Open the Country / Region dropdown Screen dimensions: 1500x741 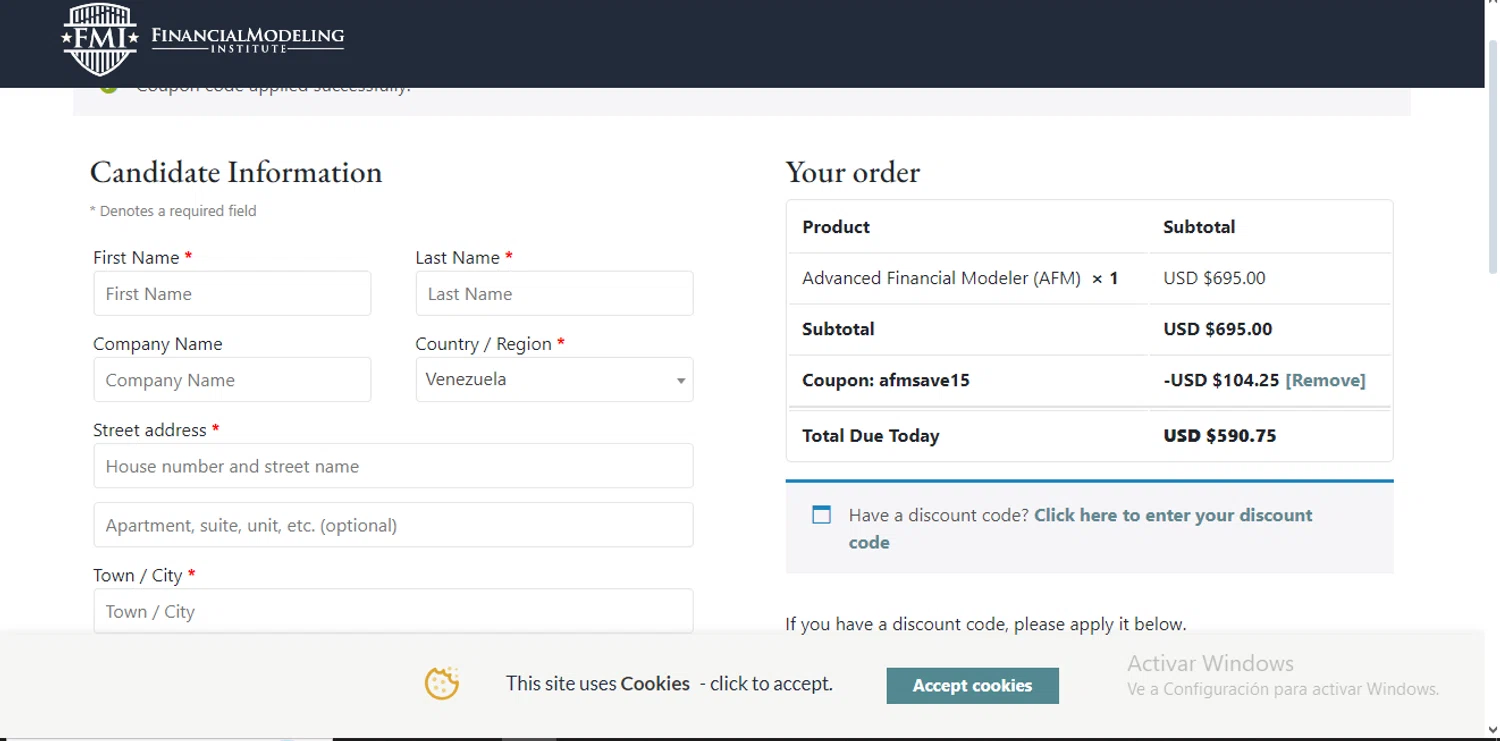[x=554, y=380]
